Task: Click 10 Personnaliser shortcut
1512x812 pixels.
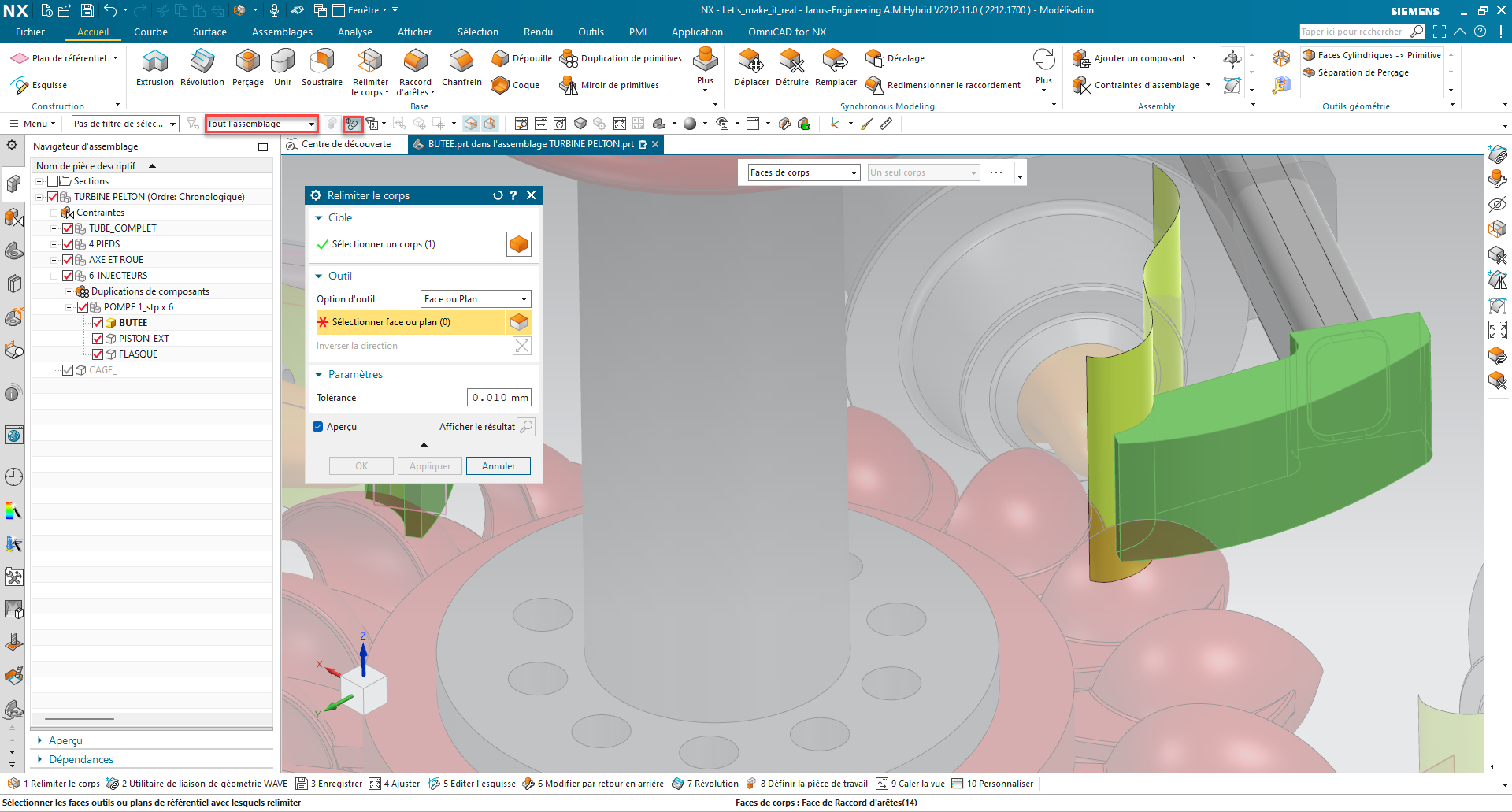Action: point(993,784)
